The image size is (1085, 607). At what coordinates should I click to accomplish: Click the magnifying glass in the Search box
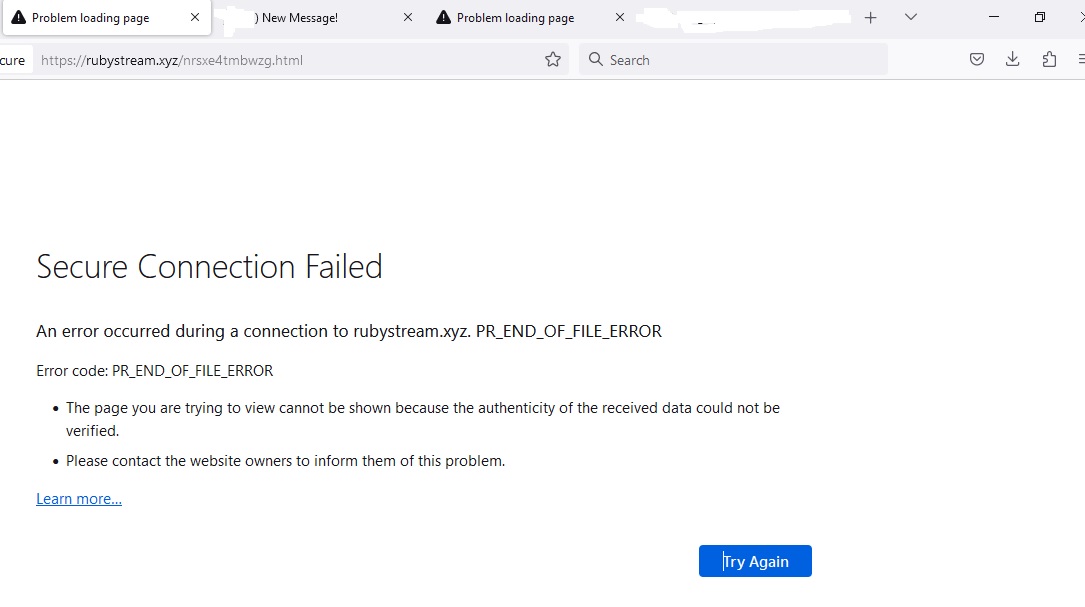point(596,60)
